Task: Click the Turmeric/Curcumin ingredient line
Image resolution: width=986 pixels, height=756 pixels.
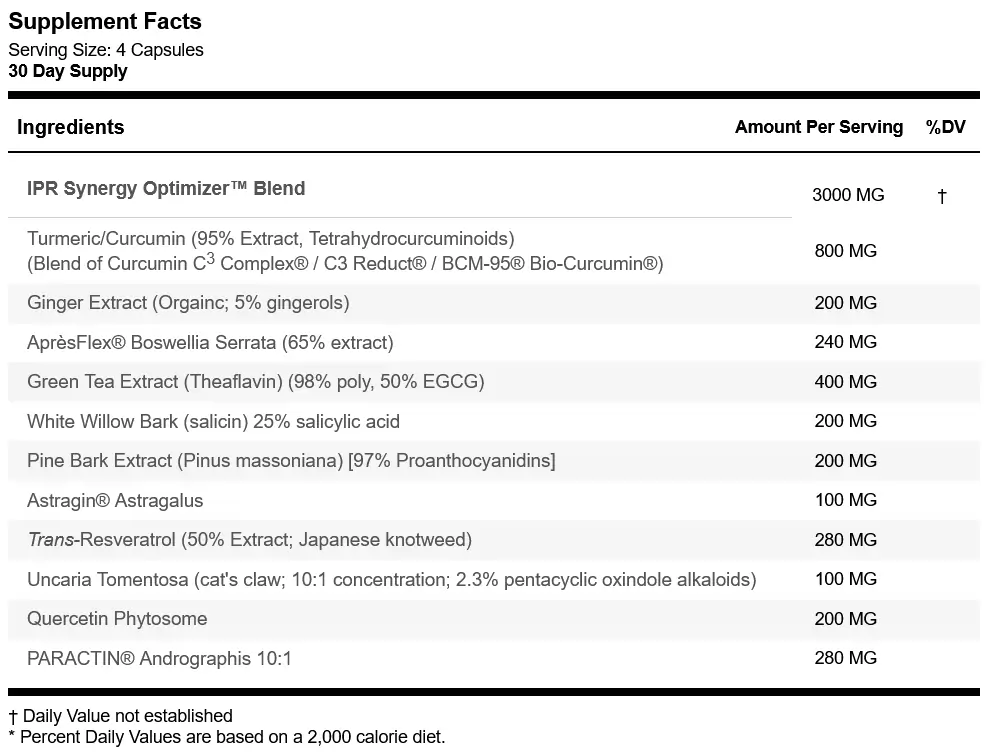Action: pos(345,251)
